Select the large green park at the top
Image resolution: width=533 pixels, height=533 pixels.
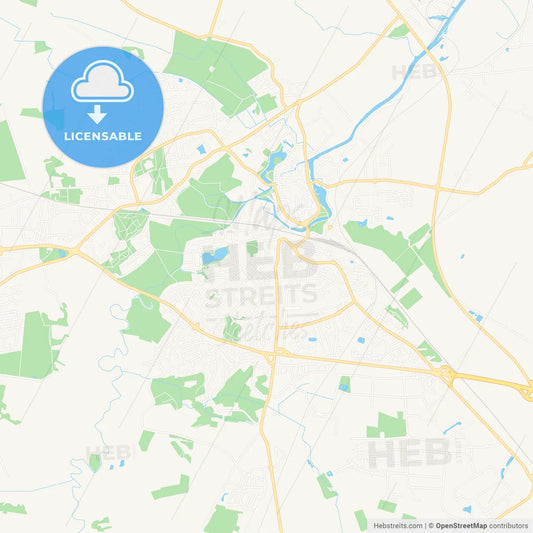pyautogui.click(x=217, y=74)
